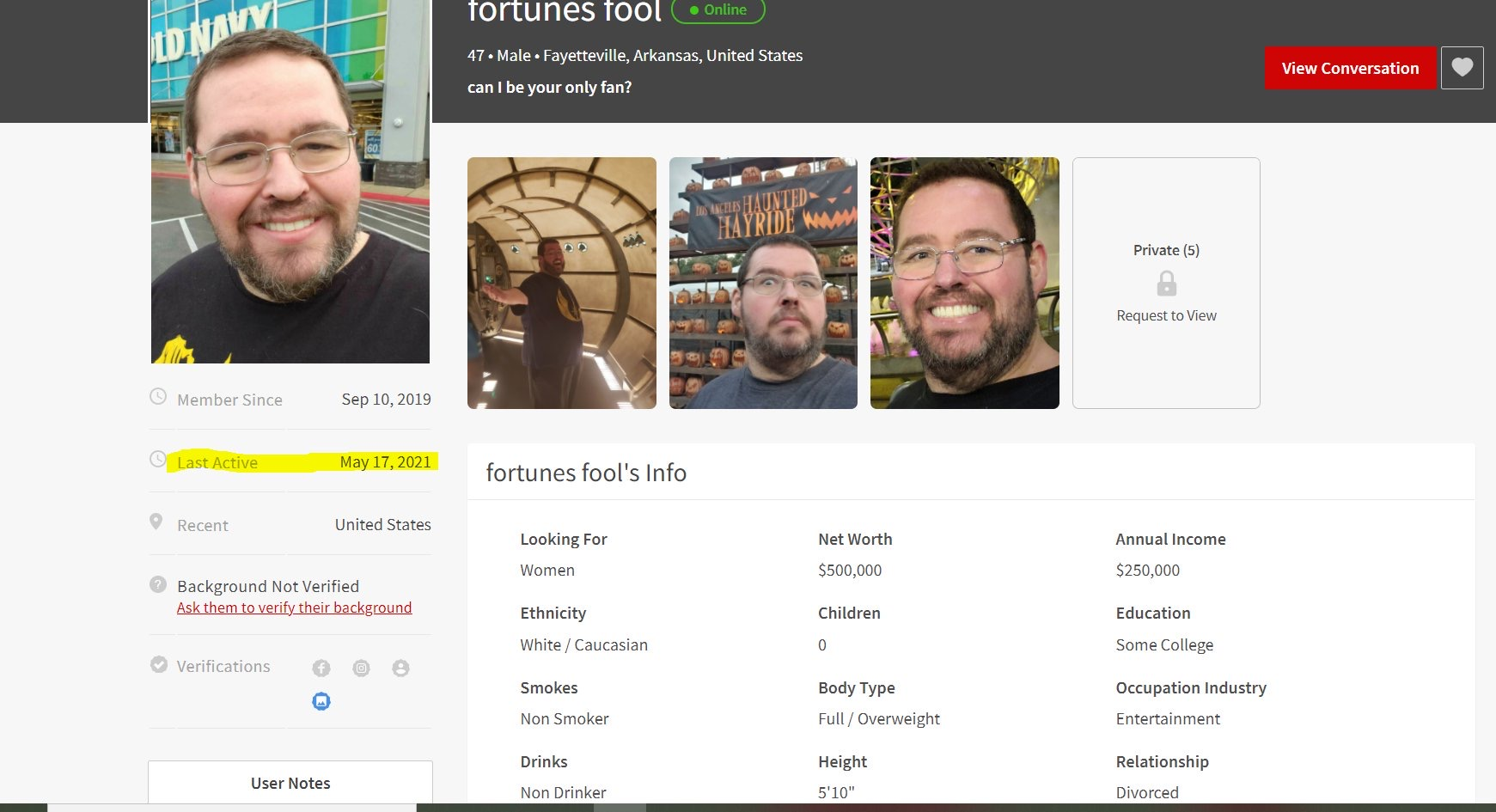1496x812 pixels.
Task: Open the View Conversation button
Action: click(x=1350, y=68)
